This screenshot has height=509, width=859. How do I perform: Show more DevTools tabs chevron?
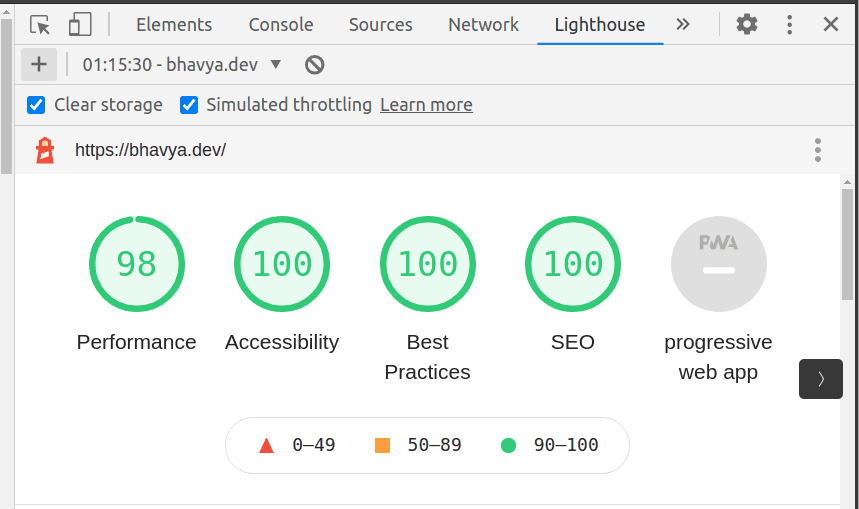coord(683,25)
